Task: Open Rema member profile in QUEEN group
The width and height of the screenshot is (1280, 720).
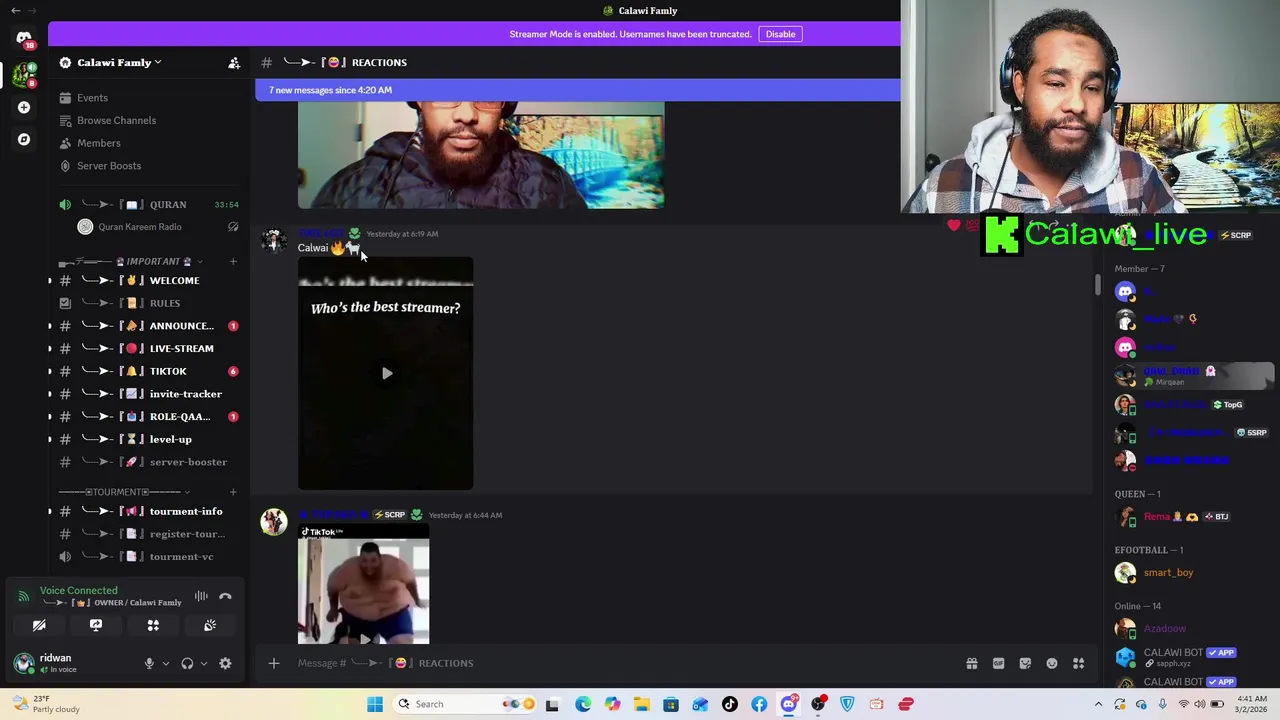Action: (x=1192, y=517)
